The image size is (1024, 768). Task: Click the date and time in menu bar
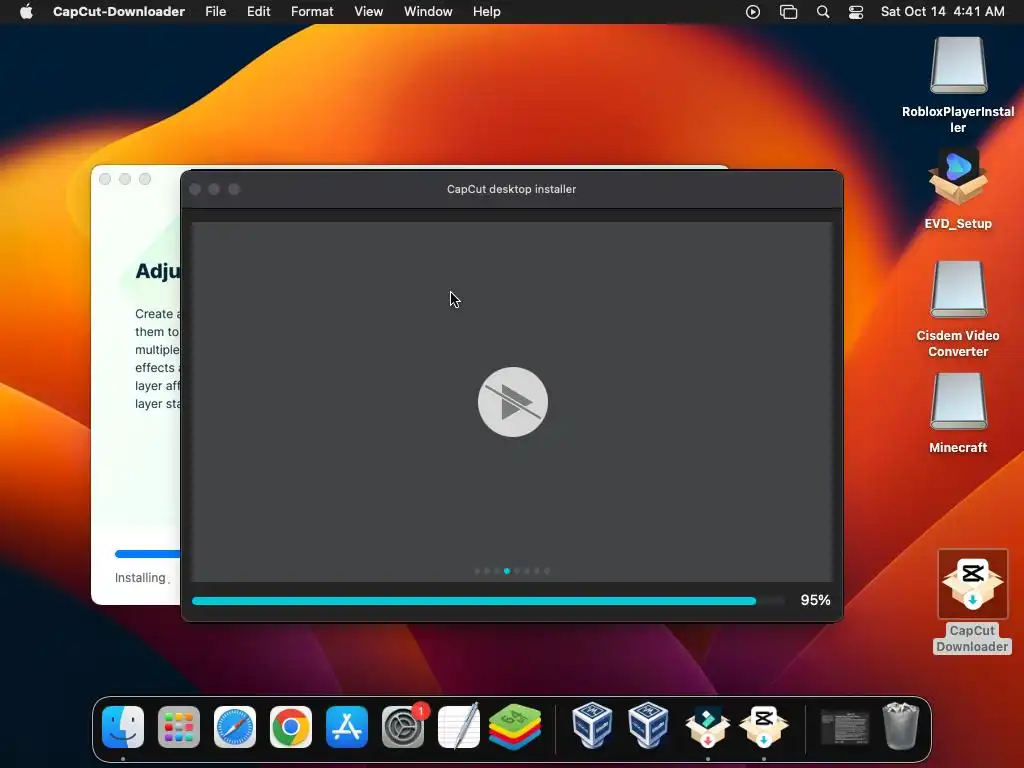[942, 12]
